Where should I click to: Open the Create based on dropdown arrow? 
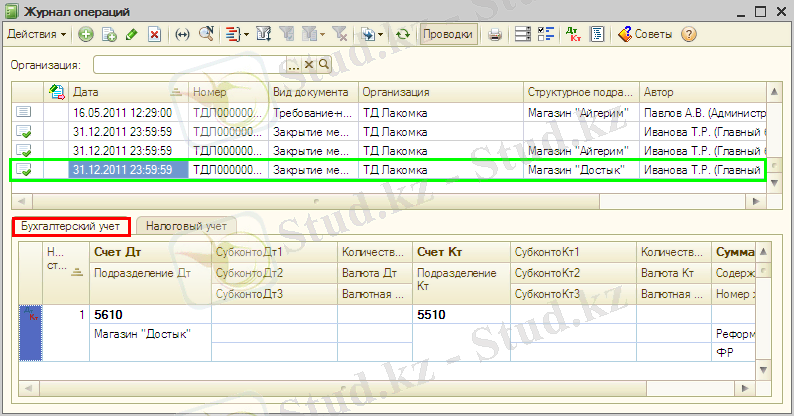[380, 34]
